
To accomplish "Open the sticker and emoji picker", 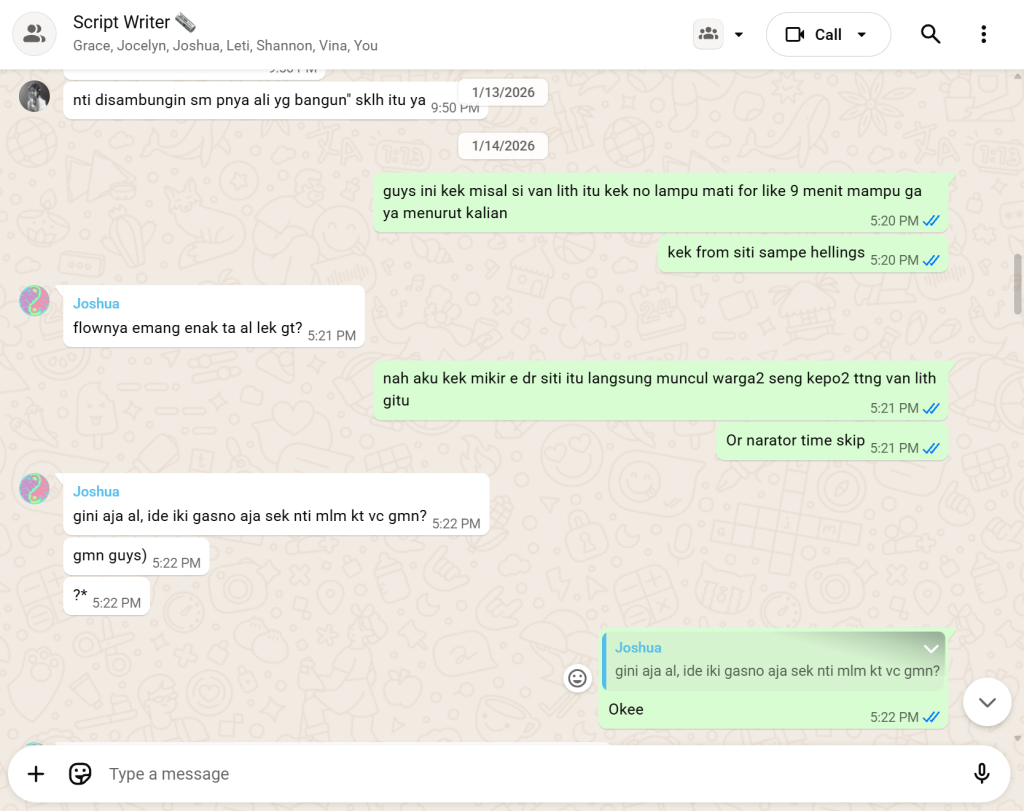I will pyautogui.click(x=80, y=774).
